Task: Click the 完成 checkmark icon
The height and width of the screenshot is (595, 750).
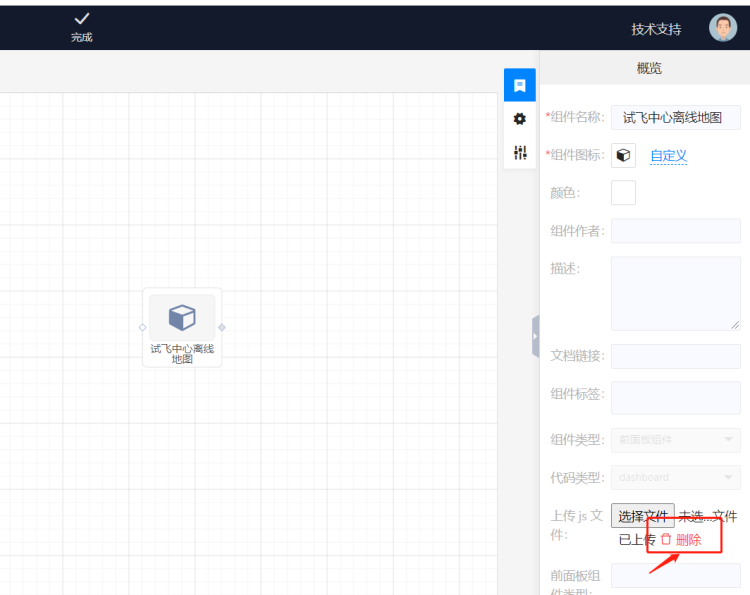Action: point(82,19)
